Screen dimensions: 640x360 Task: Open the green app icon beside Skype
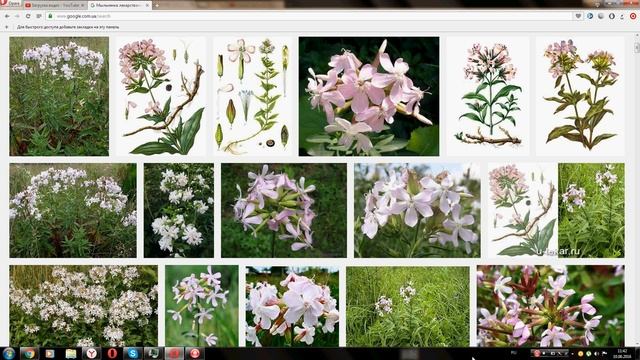153,353
